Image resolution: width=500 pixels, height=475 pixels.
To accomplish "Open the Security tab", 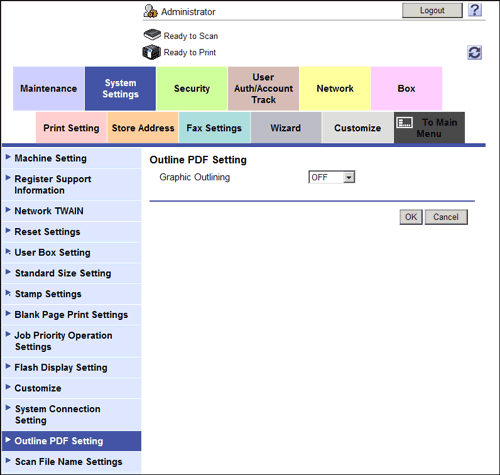I will click(x=192, y=89).
